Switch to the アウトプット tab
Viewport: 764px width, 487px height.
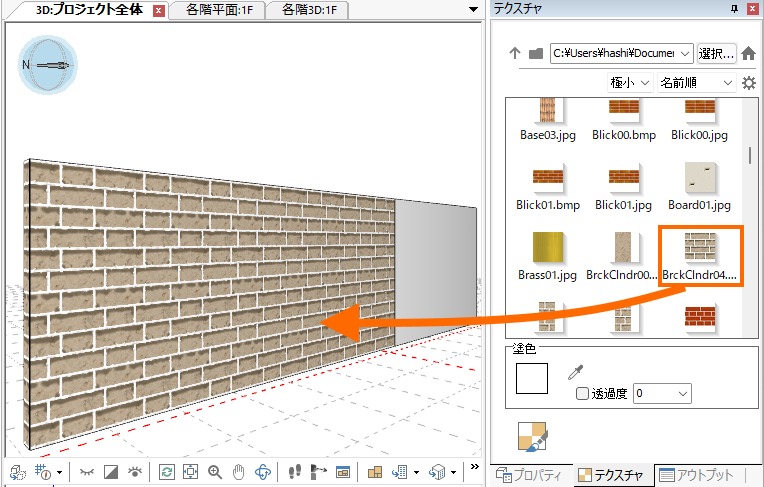click(x=696, y=475)
